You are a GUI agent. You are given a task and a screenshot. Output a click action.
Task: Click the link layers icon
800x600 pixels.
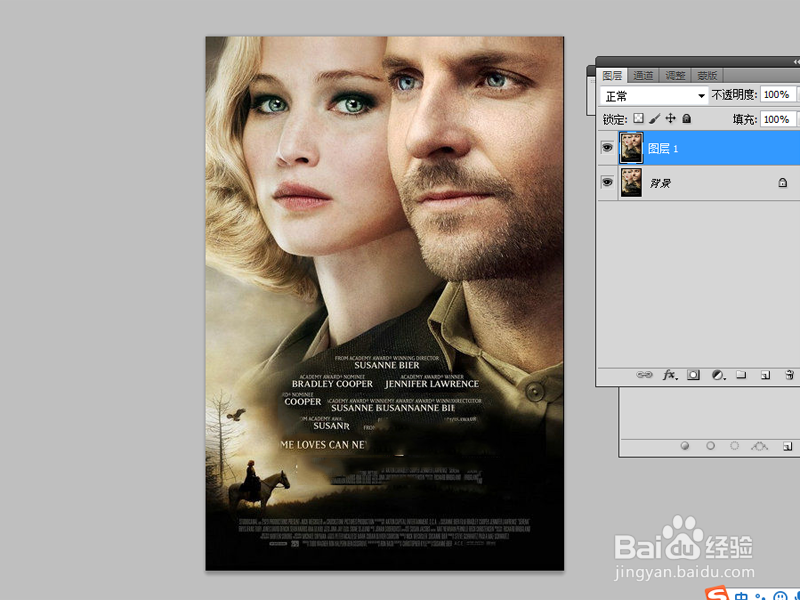(x=644, y=375)
